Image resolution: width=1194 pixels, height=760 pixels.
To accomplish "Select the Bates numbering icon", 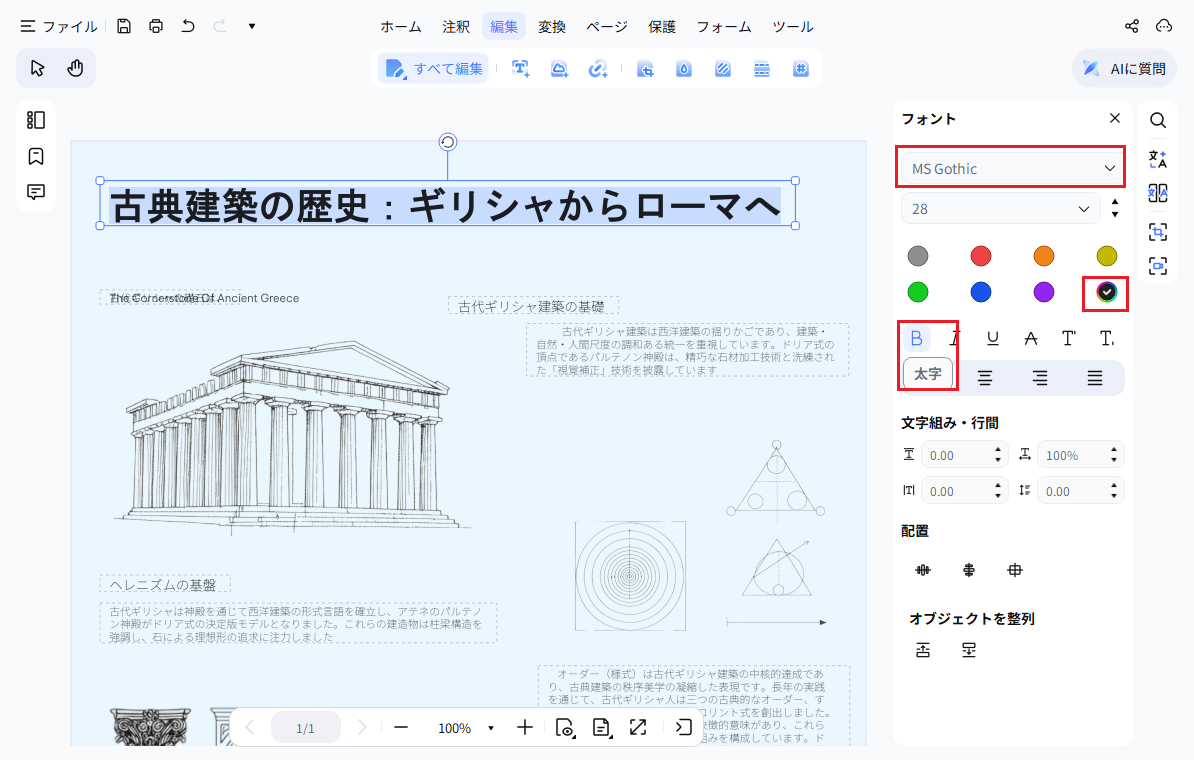I will click(x=800, y=69).
